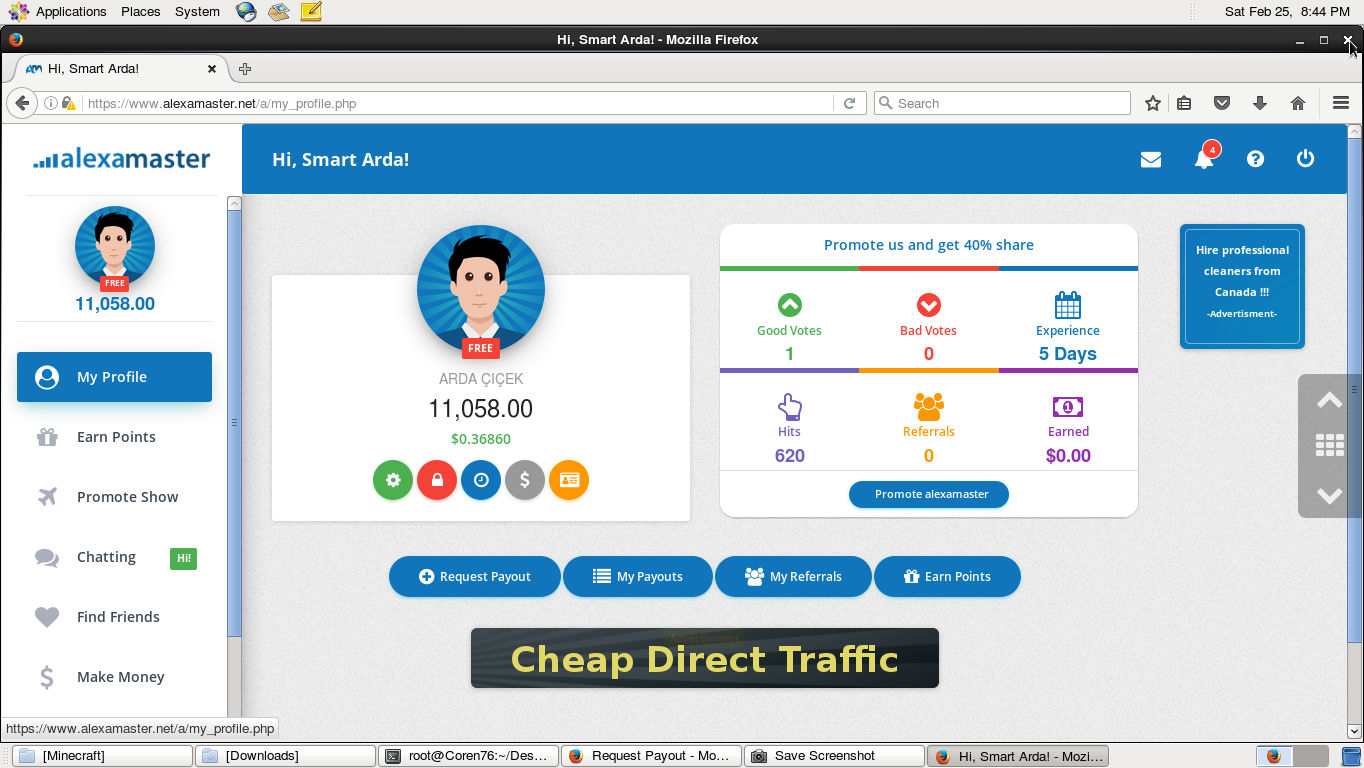Open the System menu
The height and width of the screenshot is (768, 1364).
tap(197, 11)
